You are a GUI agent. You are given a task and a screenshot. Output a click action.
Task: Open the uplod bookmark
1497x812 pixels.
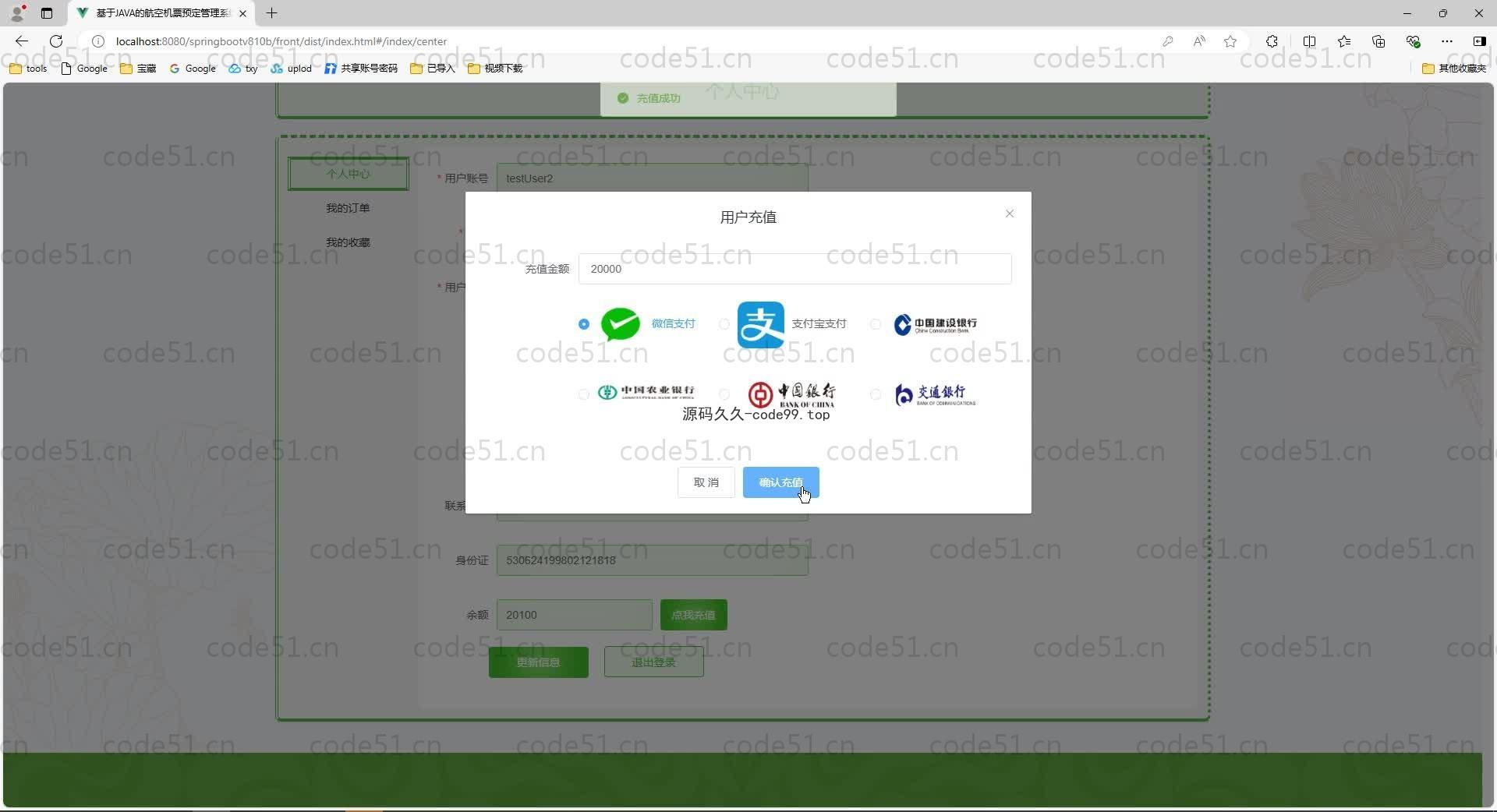point(292,69)
